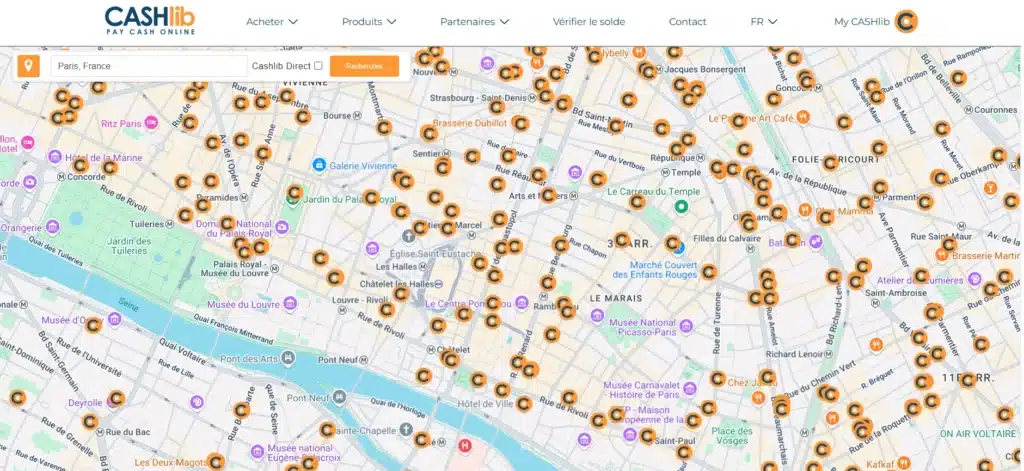Click the Musée National Picasso-Paris marker
This screenshot has height=471, width=1024.
597,315
